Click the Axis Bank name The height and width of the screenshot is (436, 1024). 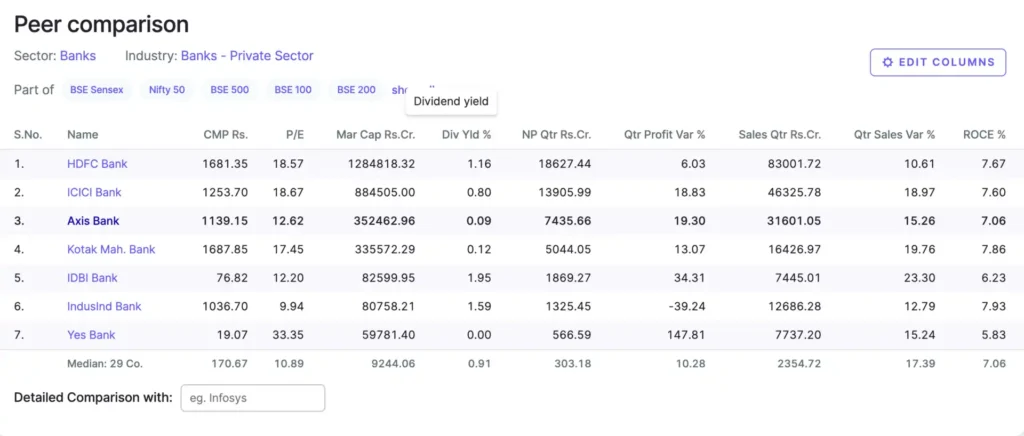[93, 221]
